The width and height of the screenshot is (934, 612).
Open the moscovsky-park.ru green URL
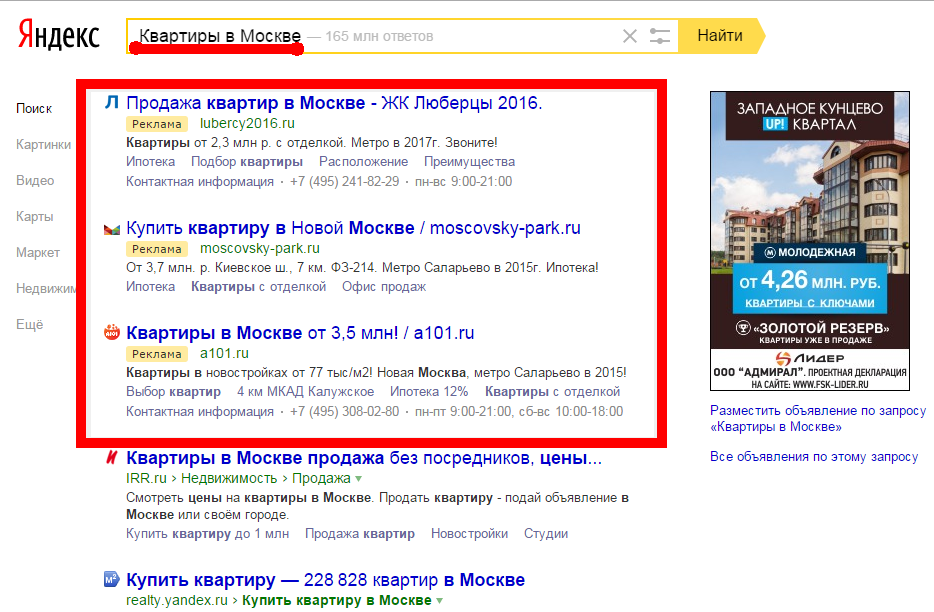[260, 248]
